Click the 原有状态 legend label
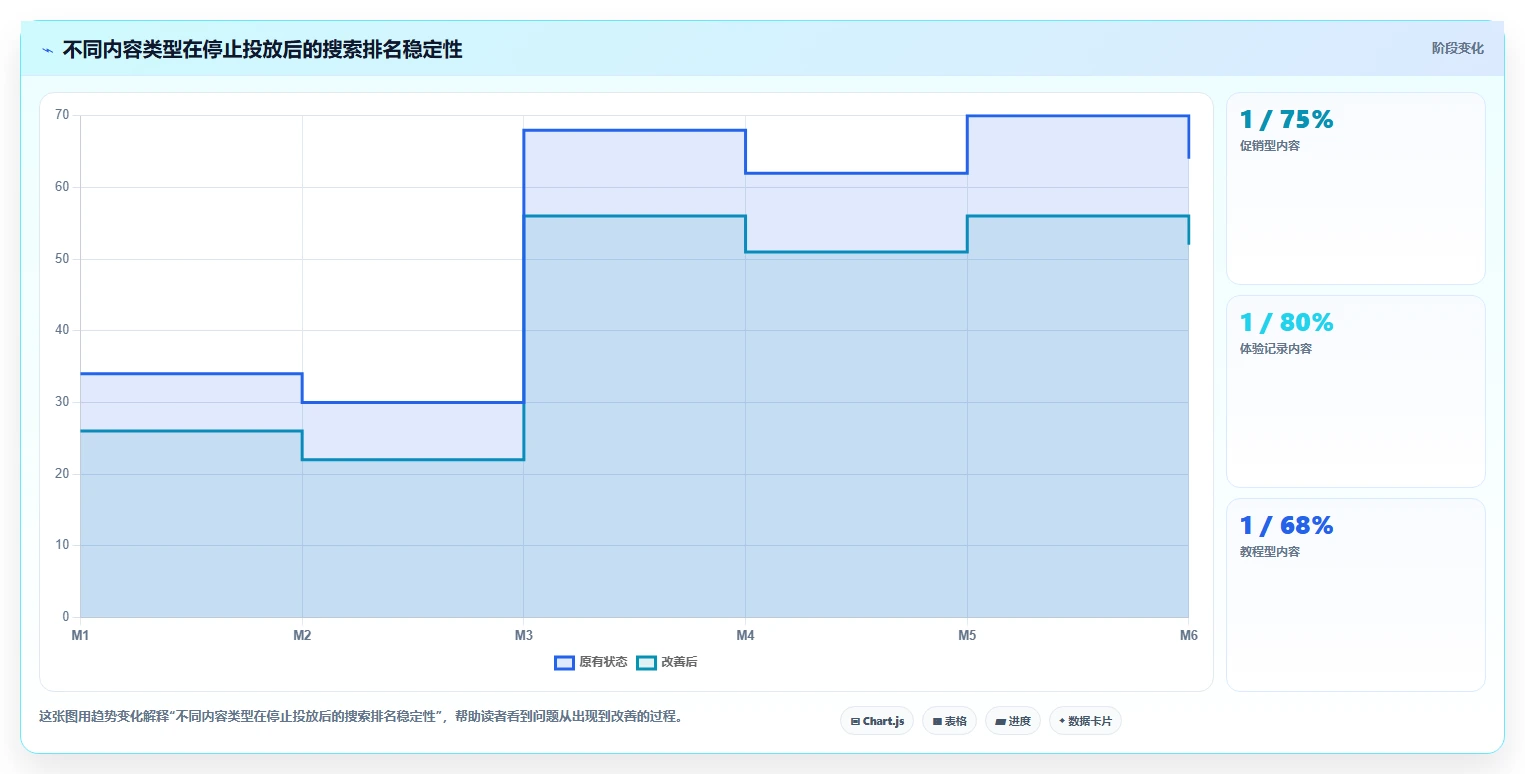The height and width of the screenshot is (774, 1525). click(x=603, y=662)
